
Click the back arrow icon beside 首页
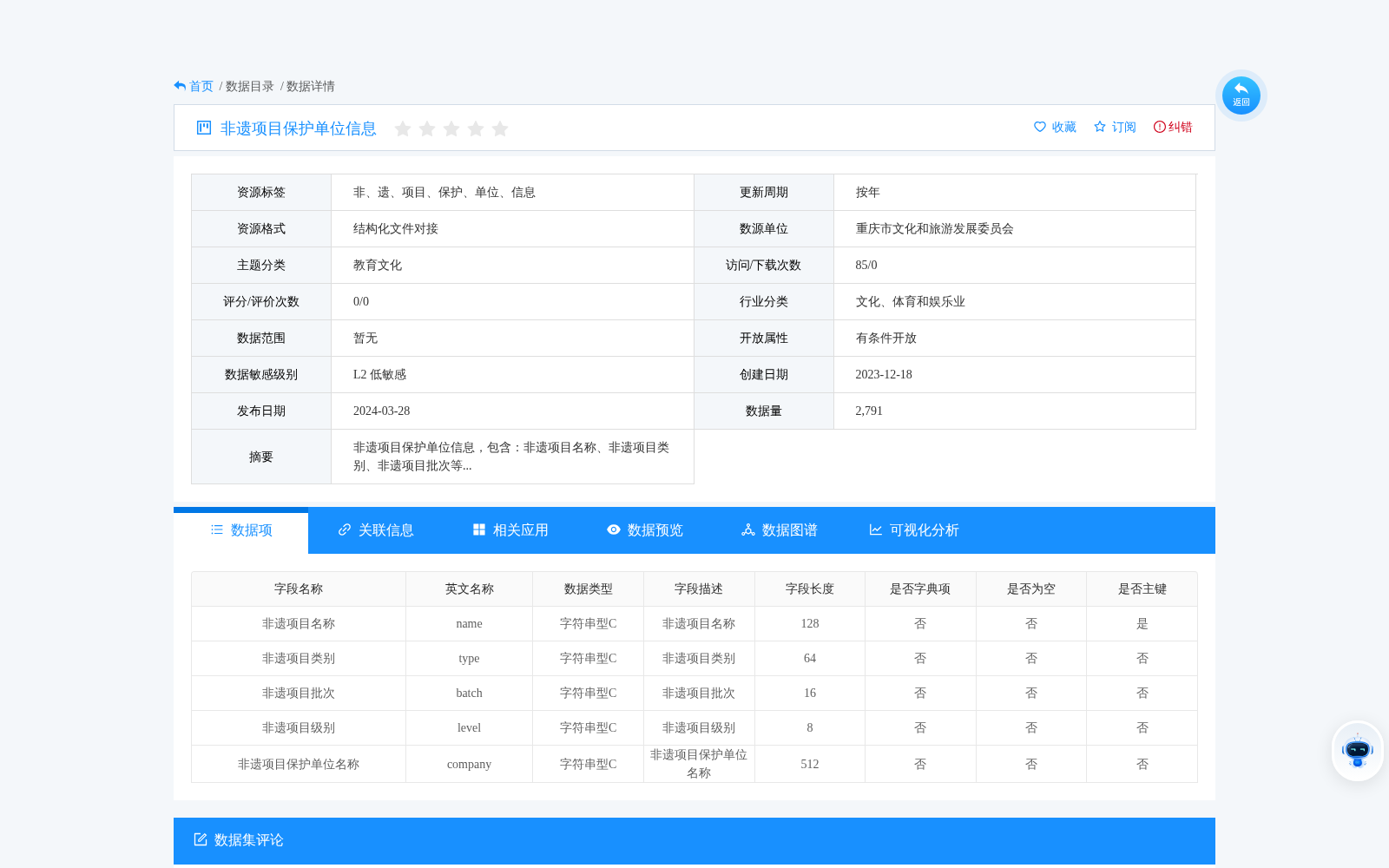[180, 86]
